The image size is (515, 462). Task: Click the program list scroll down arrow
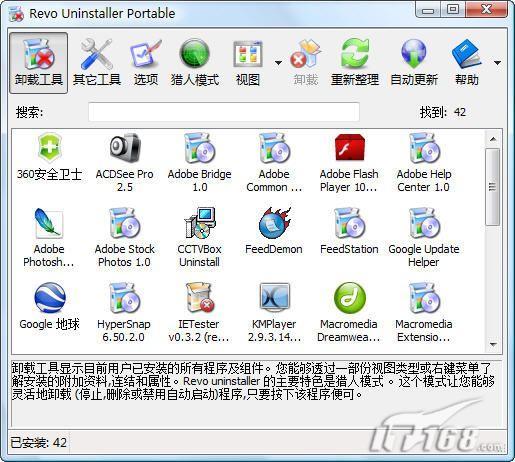click(x=493, y=344)
